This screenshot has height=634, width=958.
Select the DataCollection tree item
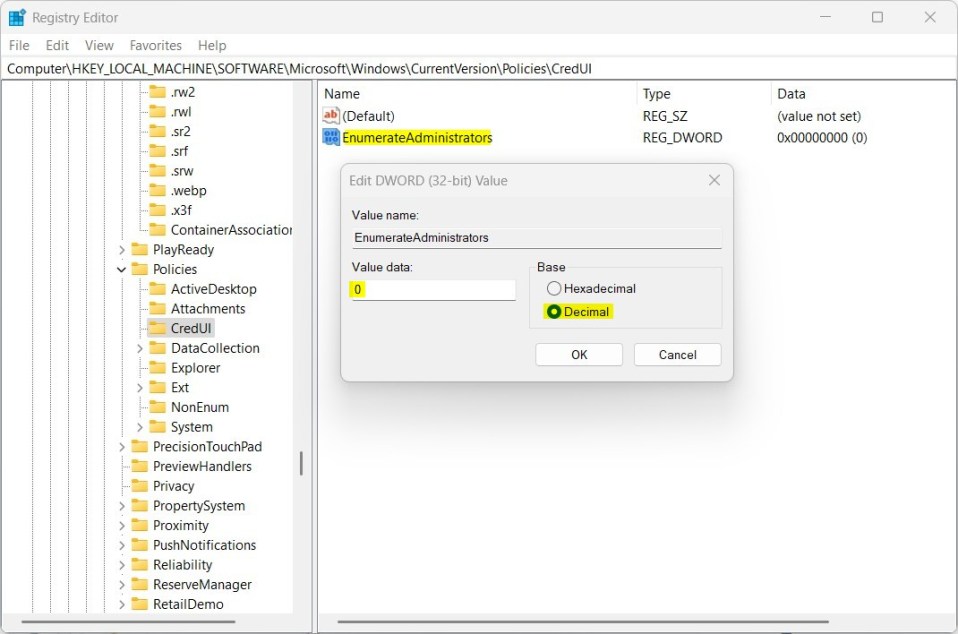coord(215,348)
